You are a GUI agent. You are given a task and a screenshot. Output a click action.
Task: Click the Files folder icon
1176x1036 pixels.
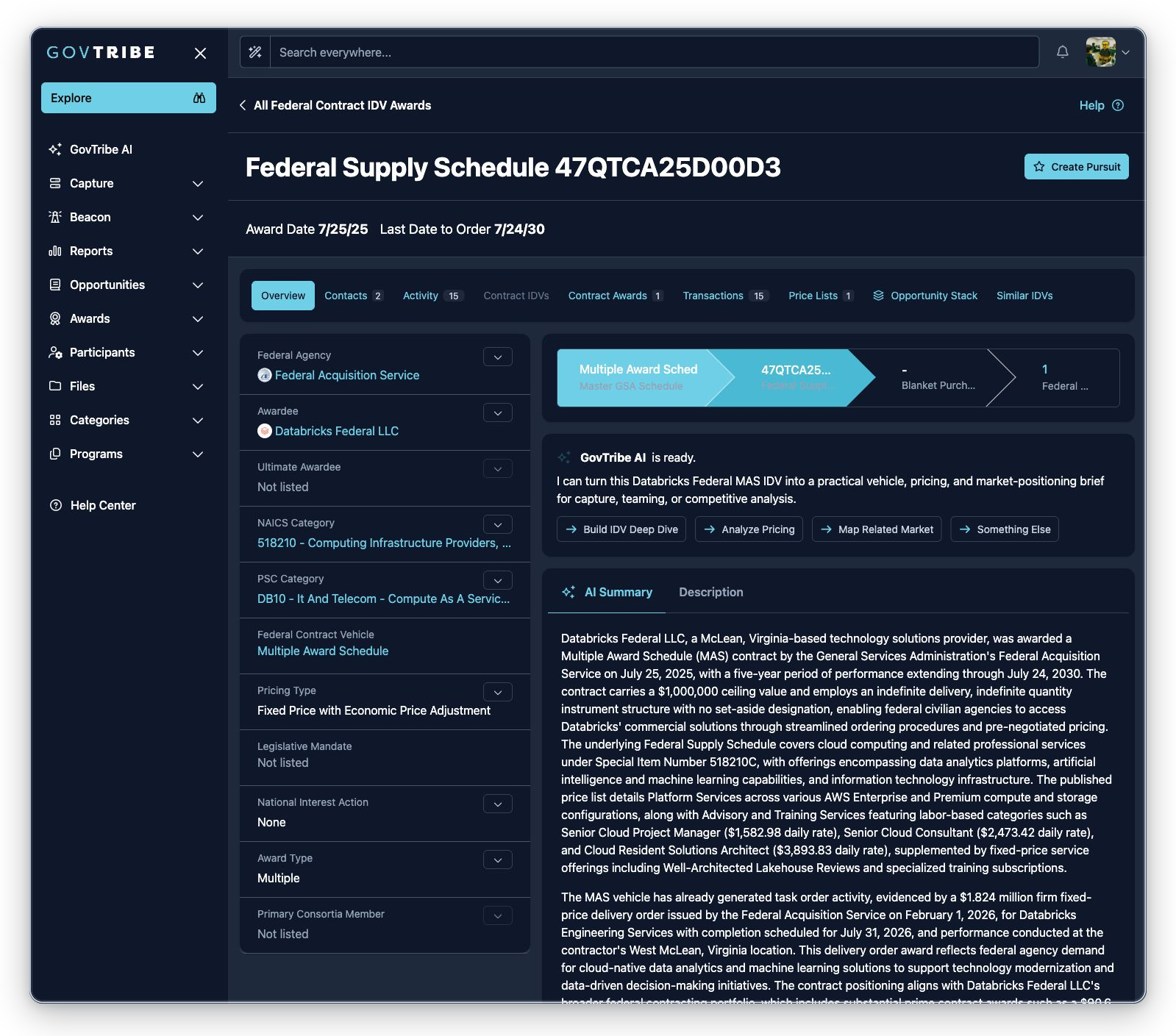55,386
